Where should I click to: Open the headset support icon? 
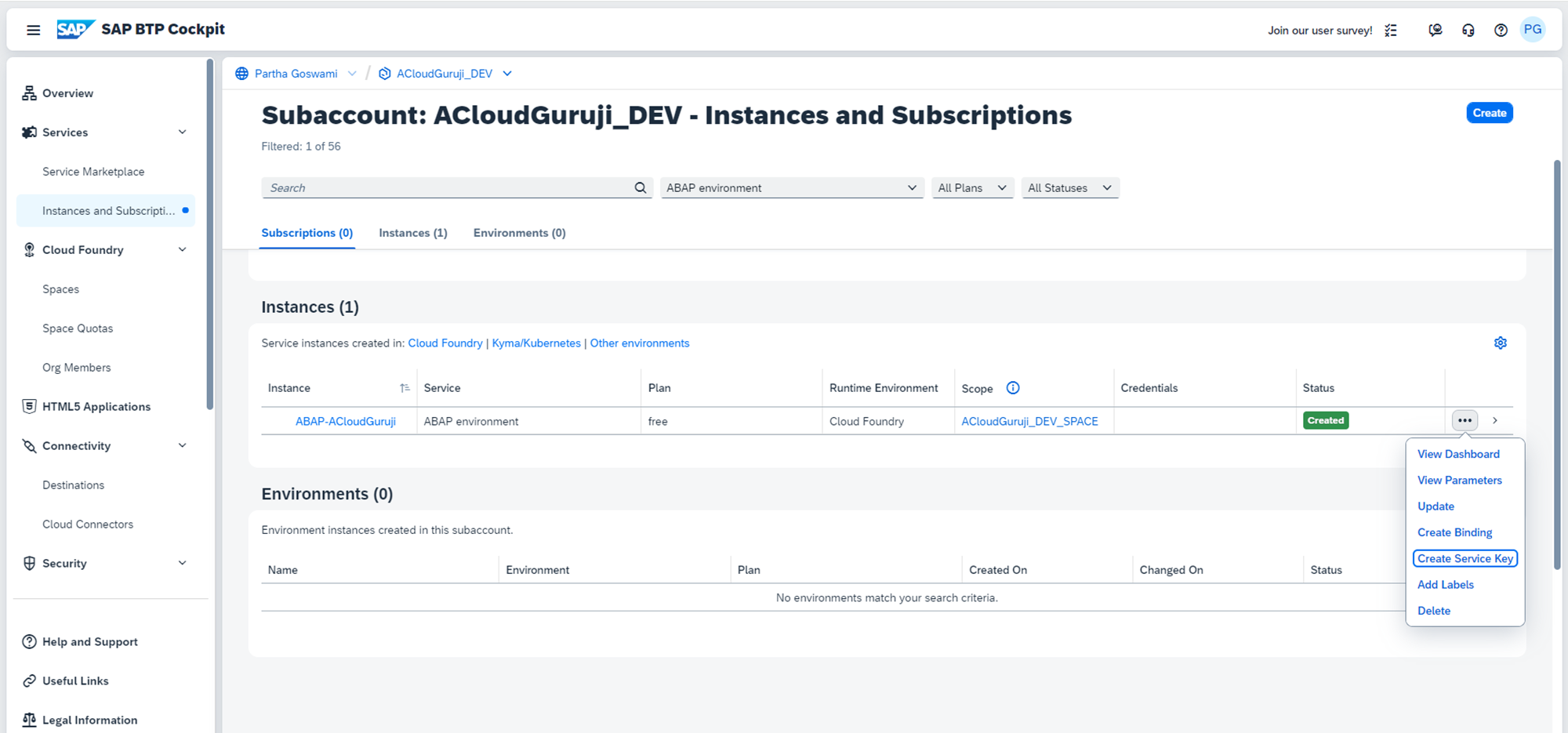click(1468, 31)
